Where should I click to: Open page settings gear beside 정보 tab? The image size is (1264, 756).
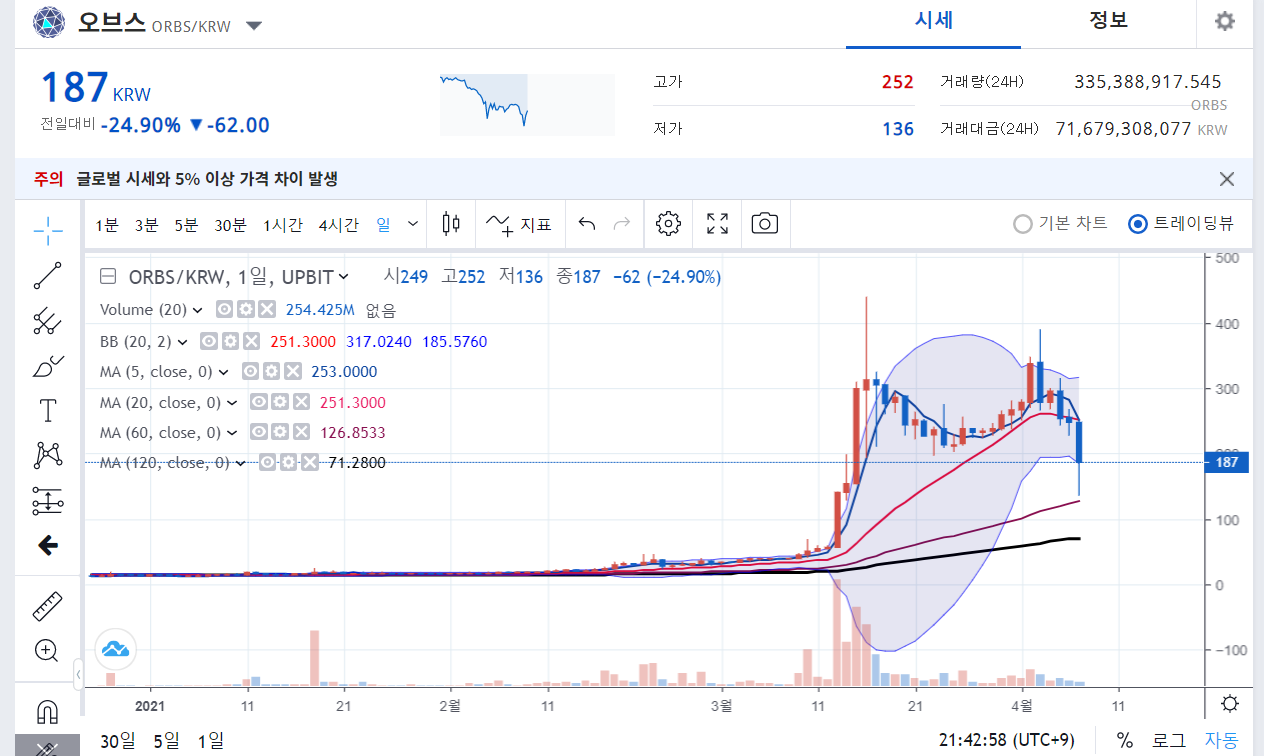(1225, 22)
